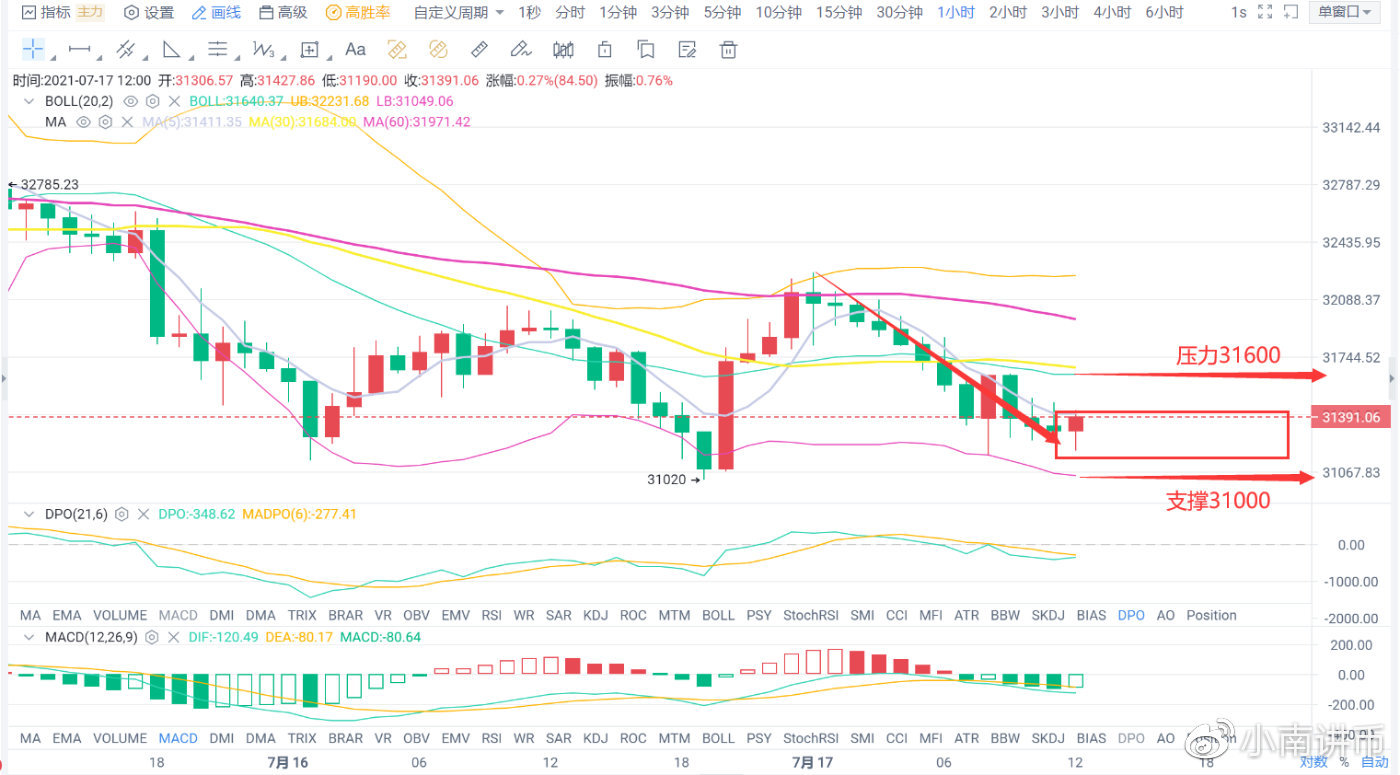The height and width of the screenshot is (775, 1400).
Task: Enter fullscreen chart mode
Action: tap(1265, 13)
